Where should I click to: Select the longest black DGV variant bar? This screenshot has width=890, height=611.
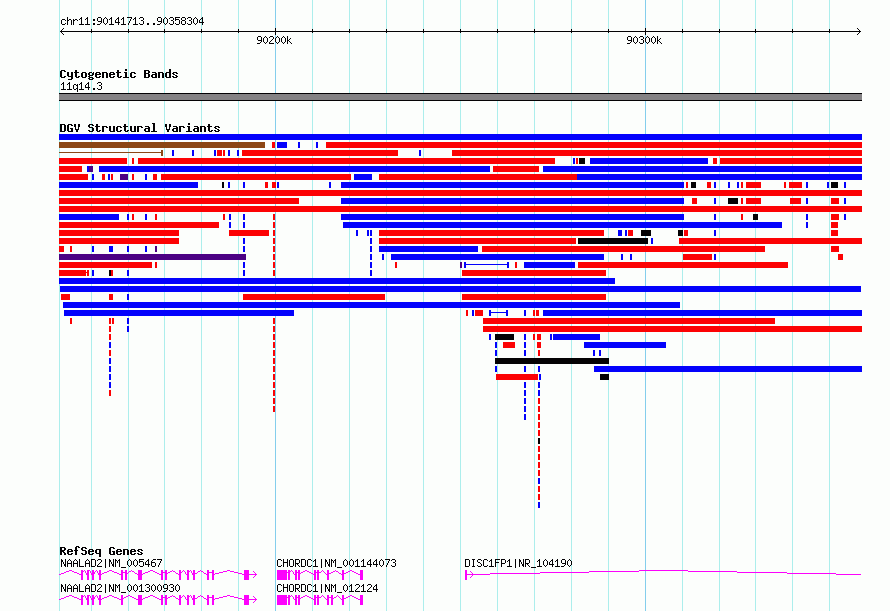tap(552, 361)
